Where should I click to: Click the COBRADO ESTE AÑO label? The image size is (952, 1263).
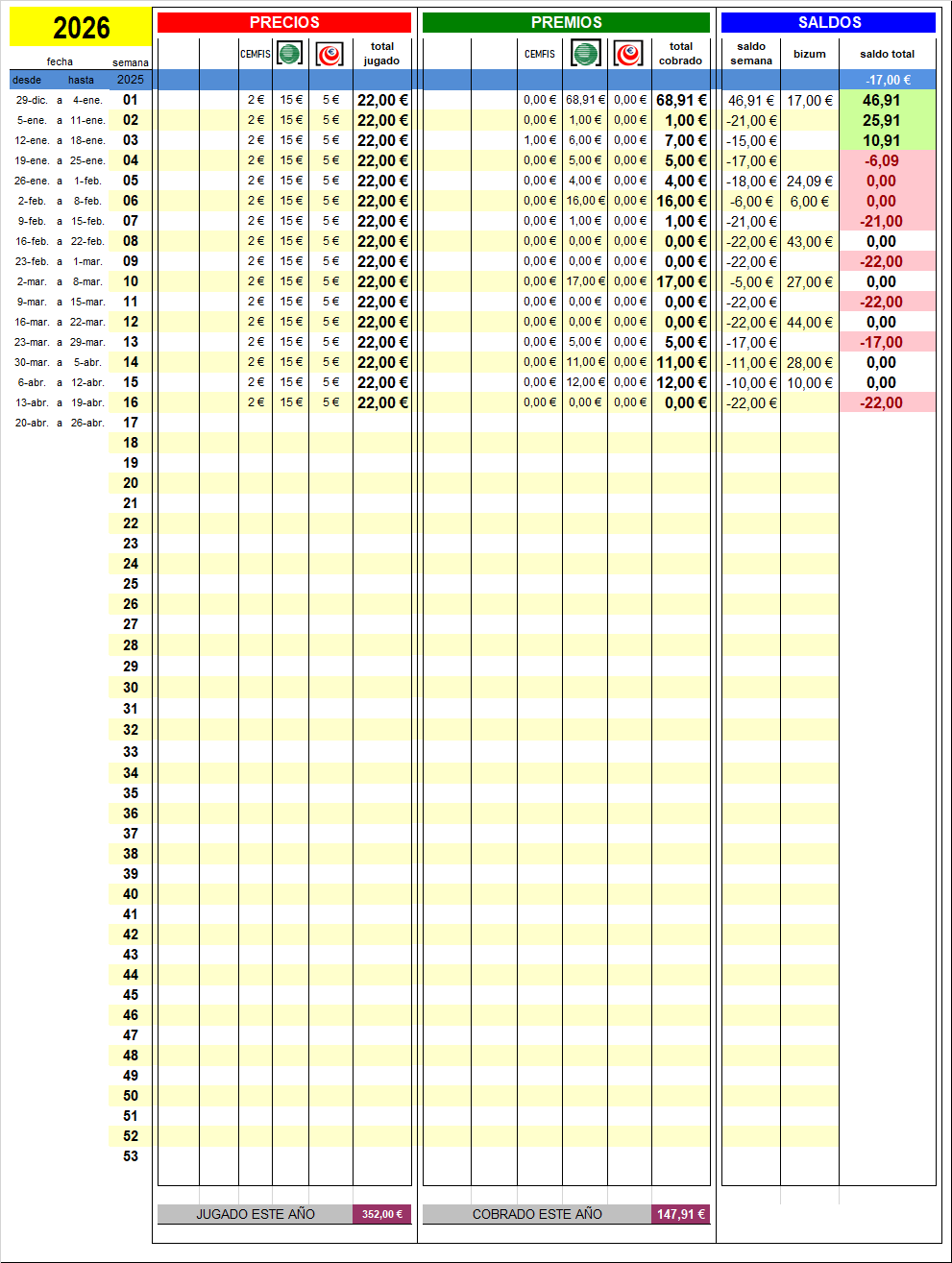537,1214
